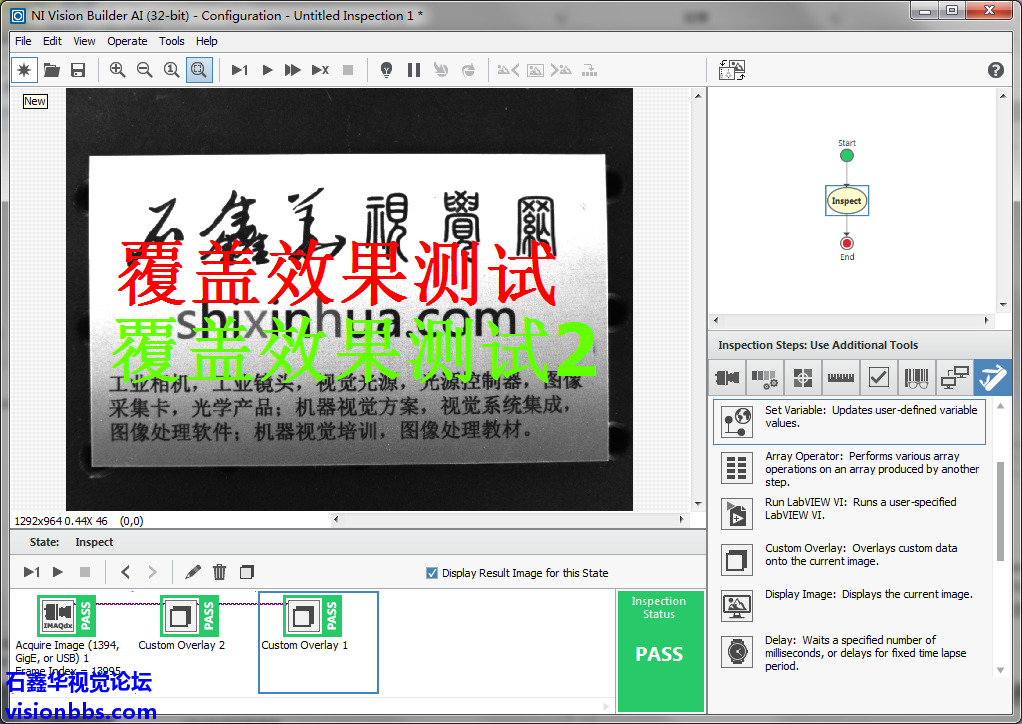The image size is (1022, 724).
Task: Pause the running inspection
Action: point(414,70)
